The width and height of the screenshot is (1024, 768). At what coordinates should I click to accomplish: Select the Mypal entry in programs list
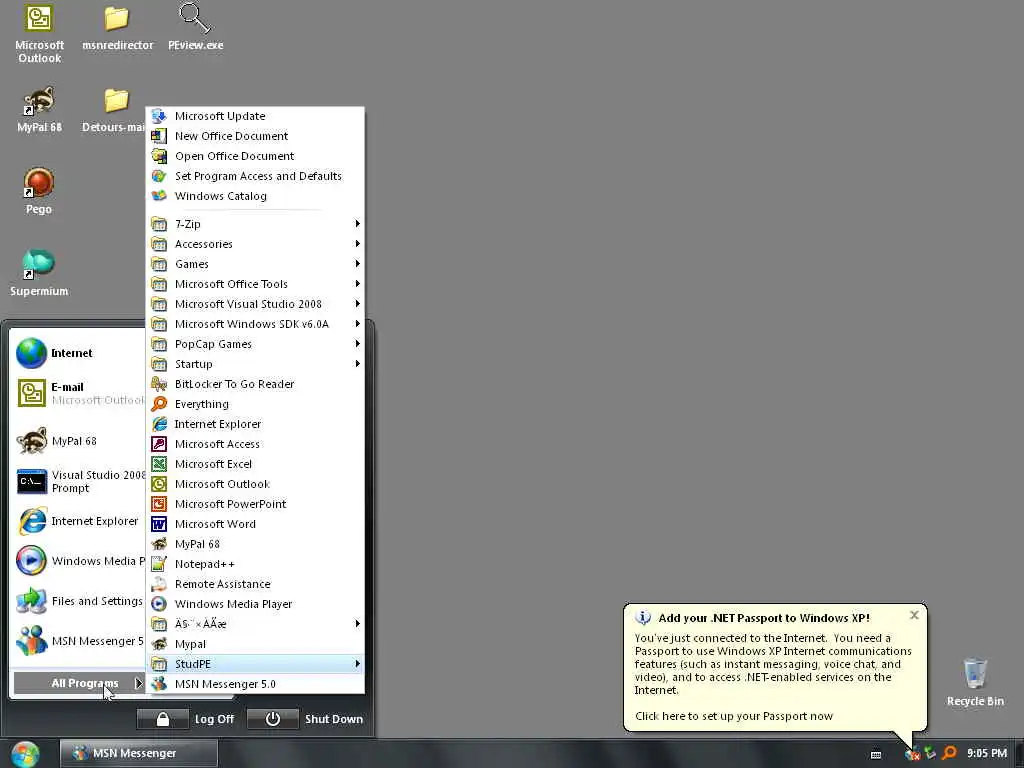tap(255, 644)
